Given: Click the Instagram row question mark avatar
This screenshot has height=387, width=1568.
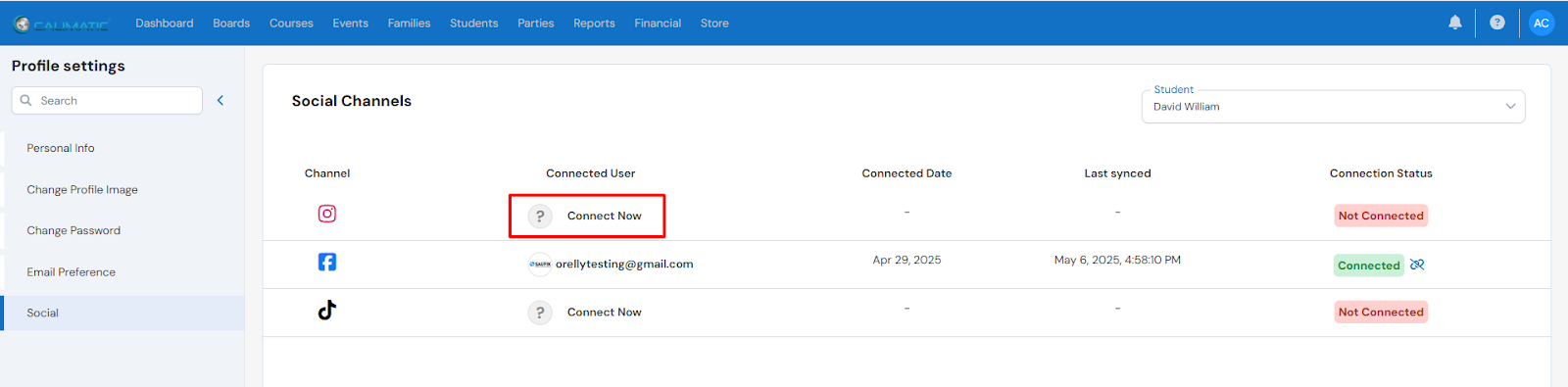Looking at the screenshot, I should (540, 216).
